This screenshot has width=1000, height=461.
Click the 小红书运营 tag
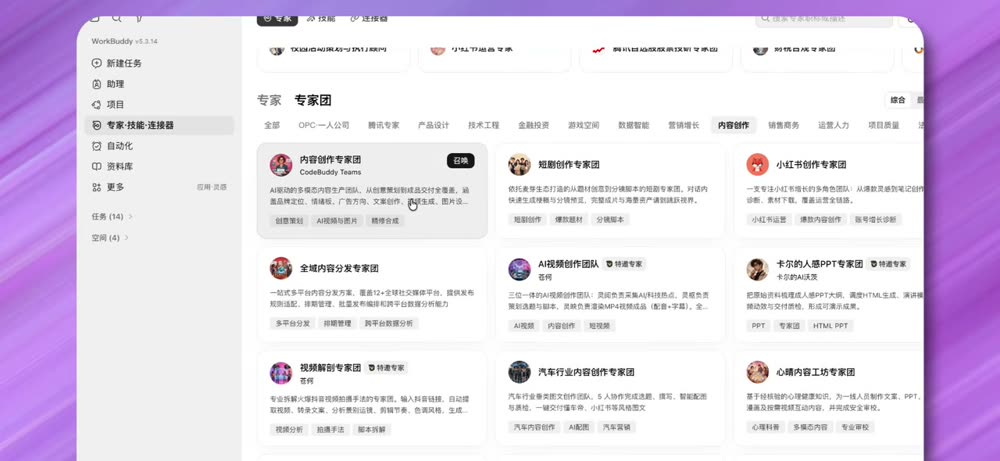767,219
